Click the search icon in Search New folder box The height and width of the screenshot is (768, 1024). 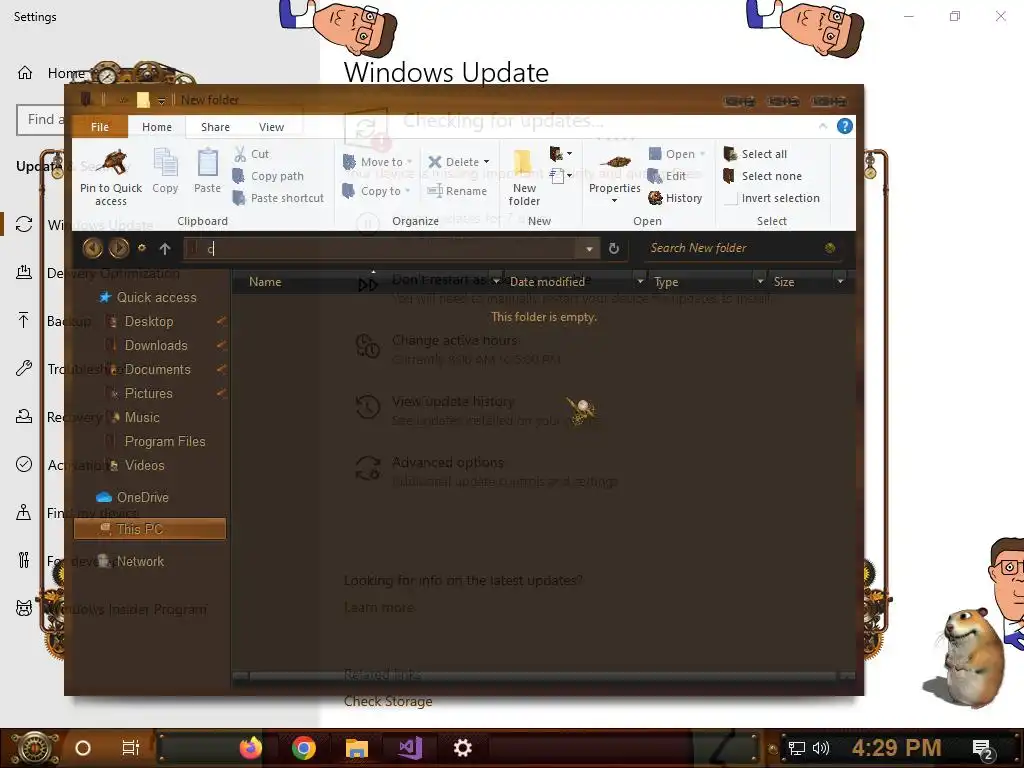[830, 248]
